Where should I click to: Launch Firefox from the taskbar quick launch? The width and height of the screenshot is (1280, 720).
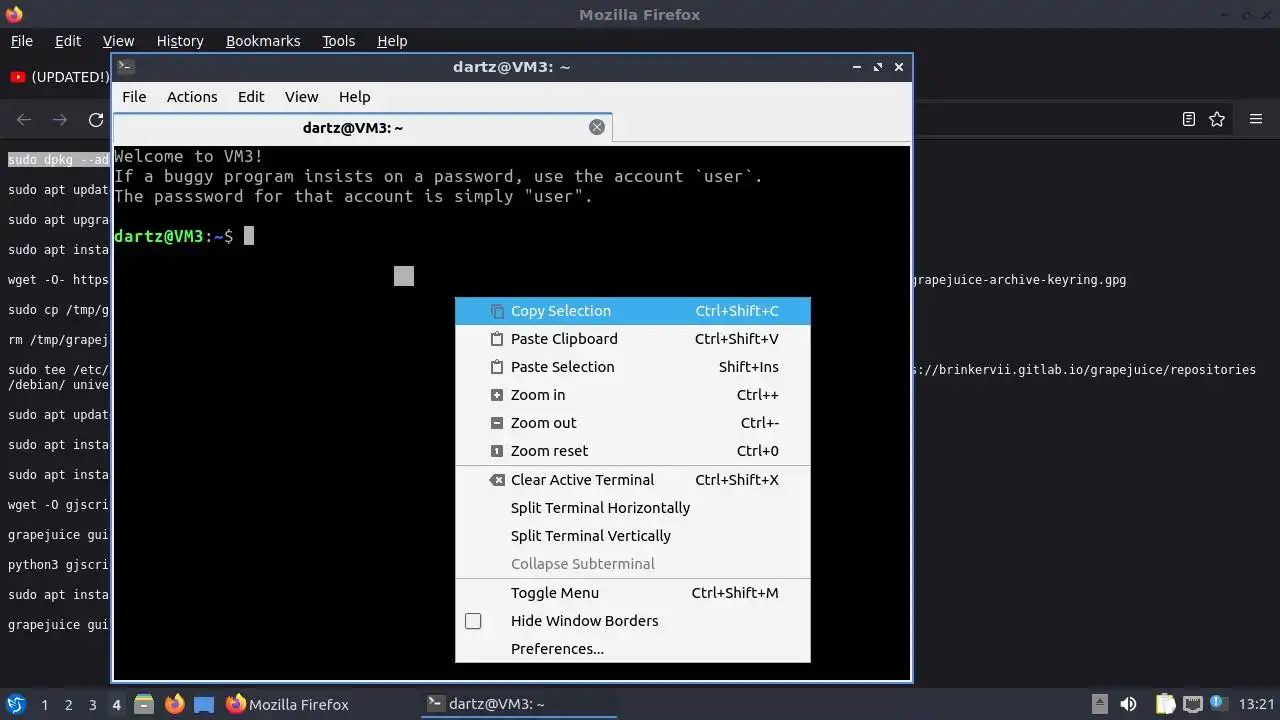(174, 704)
